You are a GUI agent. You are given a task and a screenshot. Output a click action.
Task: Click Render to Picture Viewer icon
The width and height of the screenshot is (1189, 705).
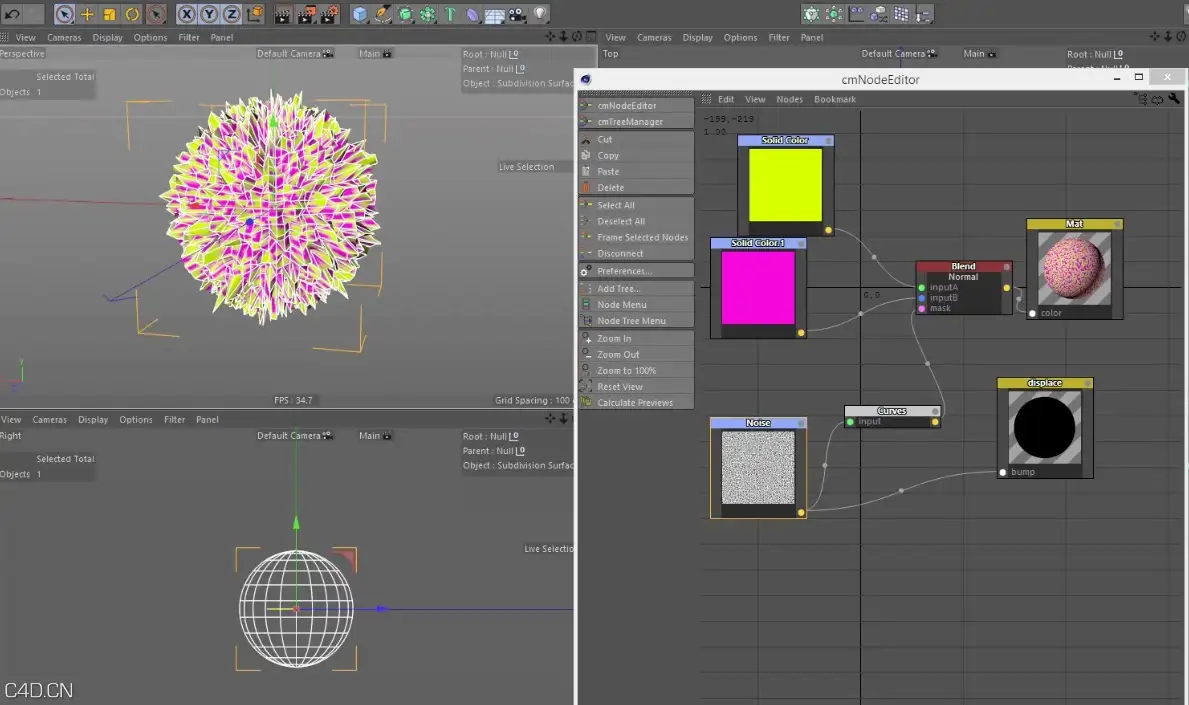306,14
